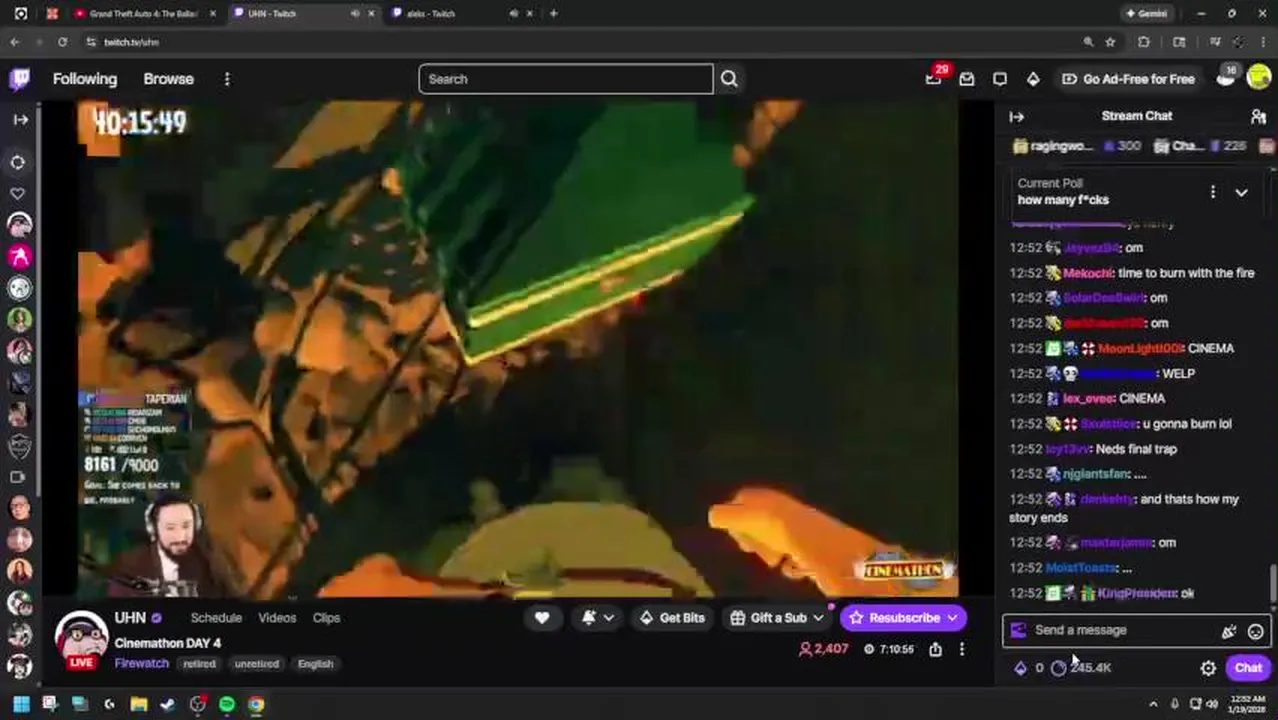Open the top navigation three-dot menu
1278x720 pixels.
pos(227,79)
